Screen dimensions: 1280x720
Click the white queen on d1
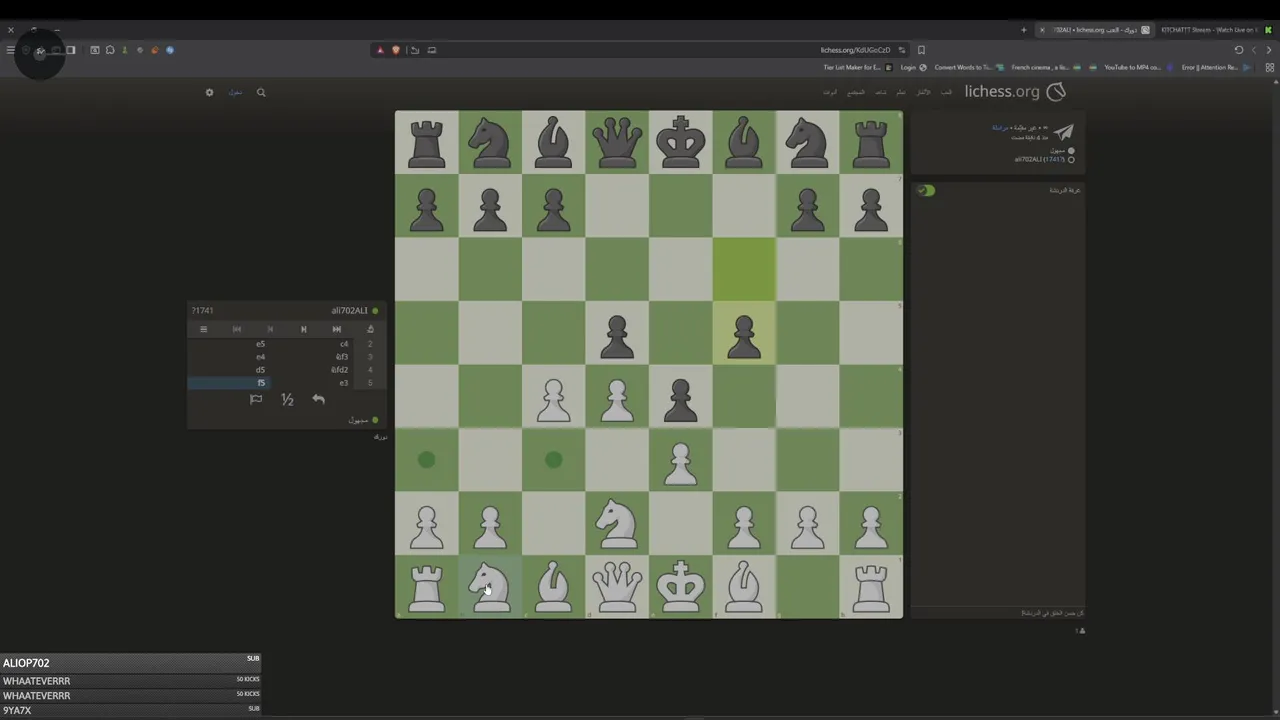point(617,586)
